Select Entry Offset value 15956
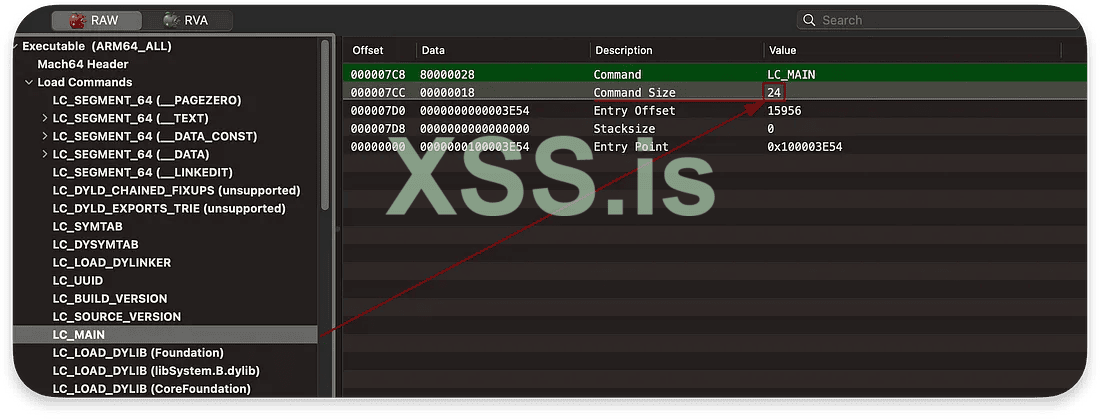 tap(784, 111)
